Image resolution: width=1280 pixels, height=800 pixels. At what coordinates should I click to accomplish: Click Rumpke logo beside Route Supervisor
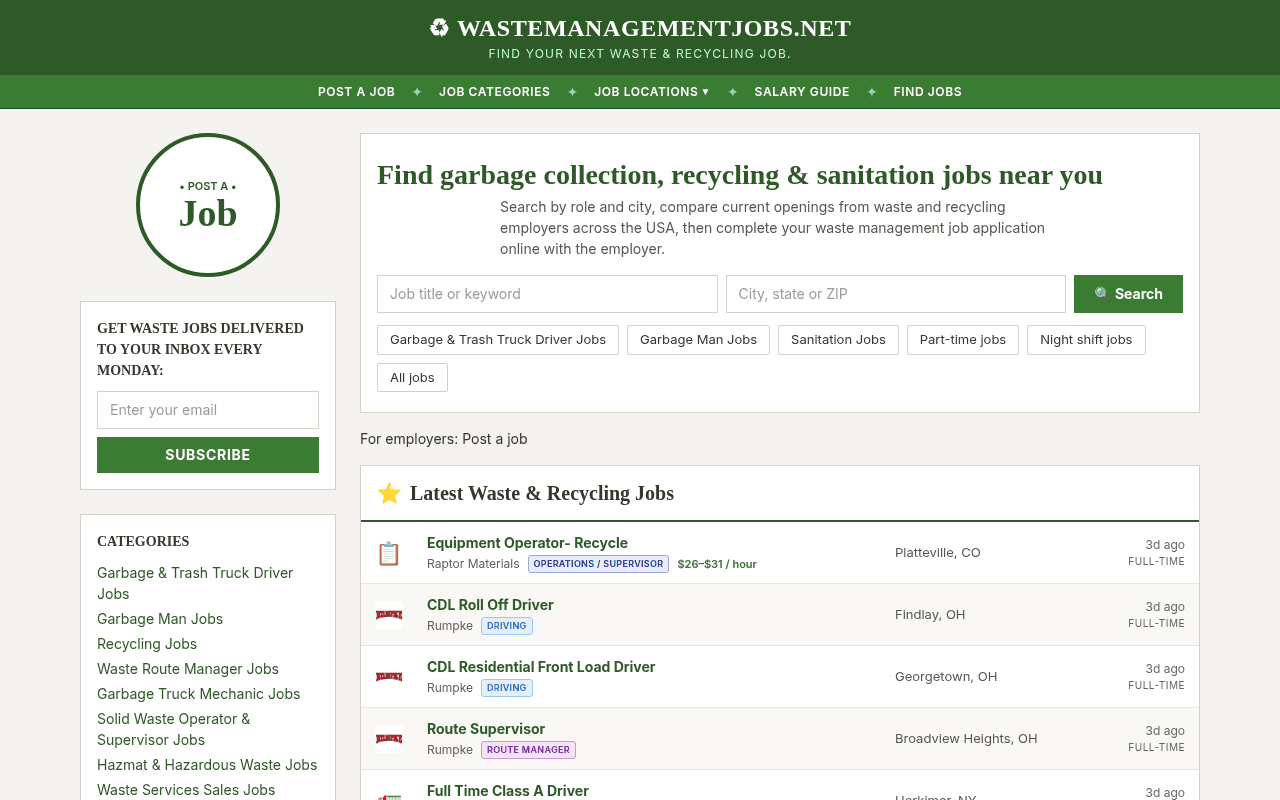tap(389, 739)
